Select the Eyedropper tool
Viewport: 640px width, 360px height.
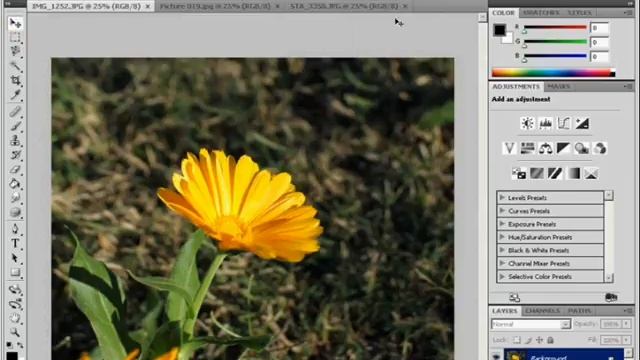click(15, 95)
